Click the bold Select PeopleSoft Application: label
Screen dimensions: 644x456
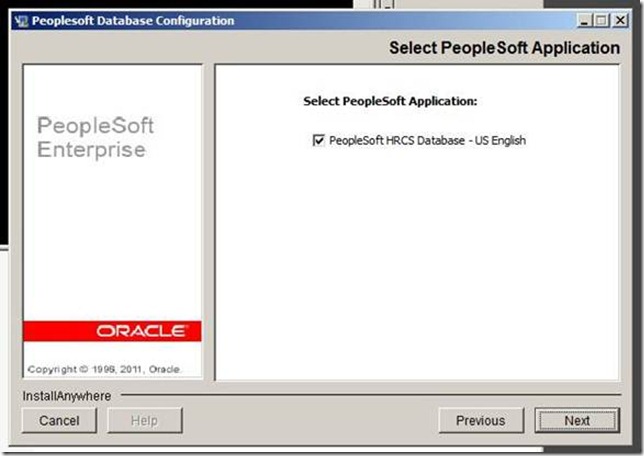pos(390,101)
